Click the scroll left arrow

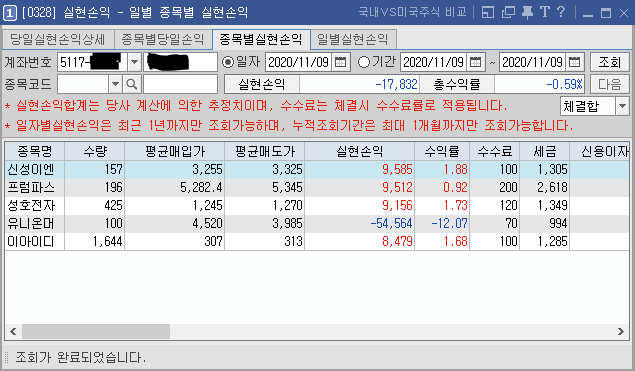click(x=13, y=331)
